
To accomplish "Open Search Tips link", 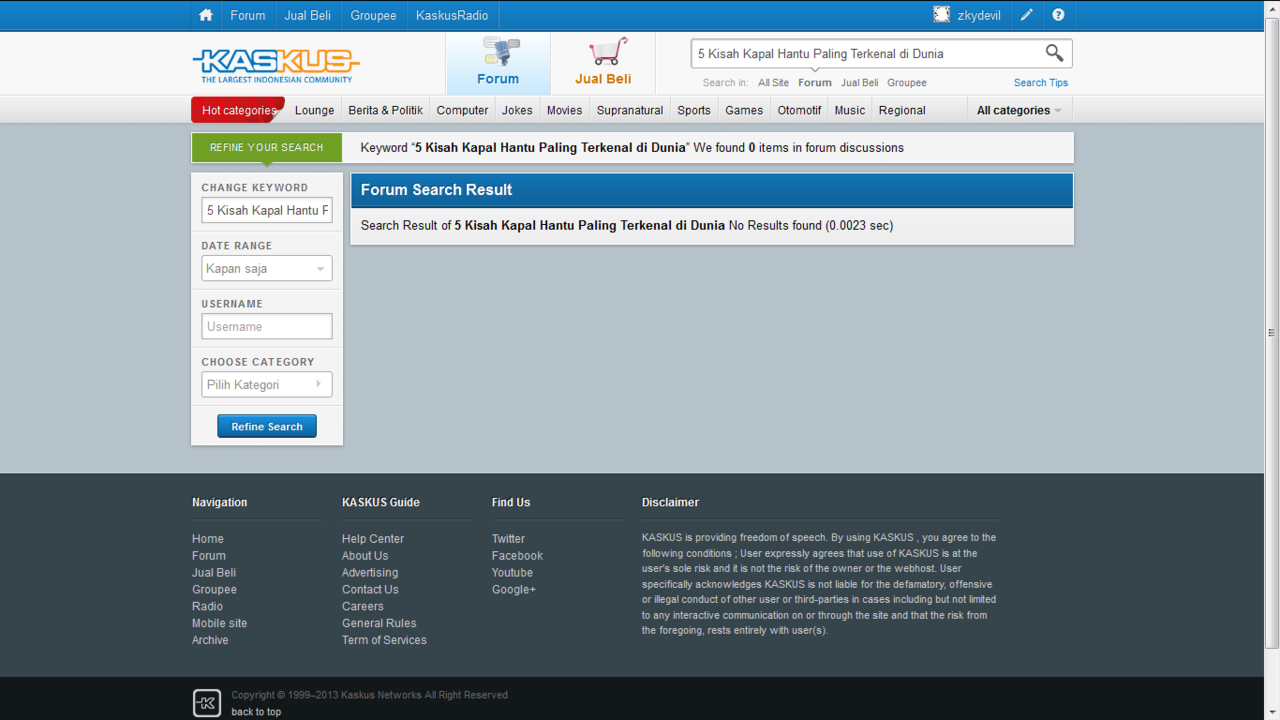I will point(1041,83).
